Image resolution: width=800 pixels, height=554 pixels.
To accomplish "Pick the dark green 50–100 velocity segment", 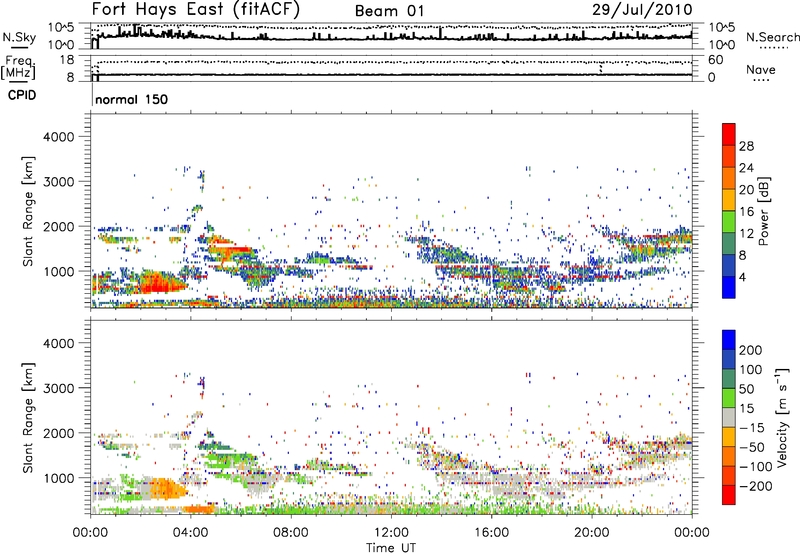I will (x=729, y=379).
